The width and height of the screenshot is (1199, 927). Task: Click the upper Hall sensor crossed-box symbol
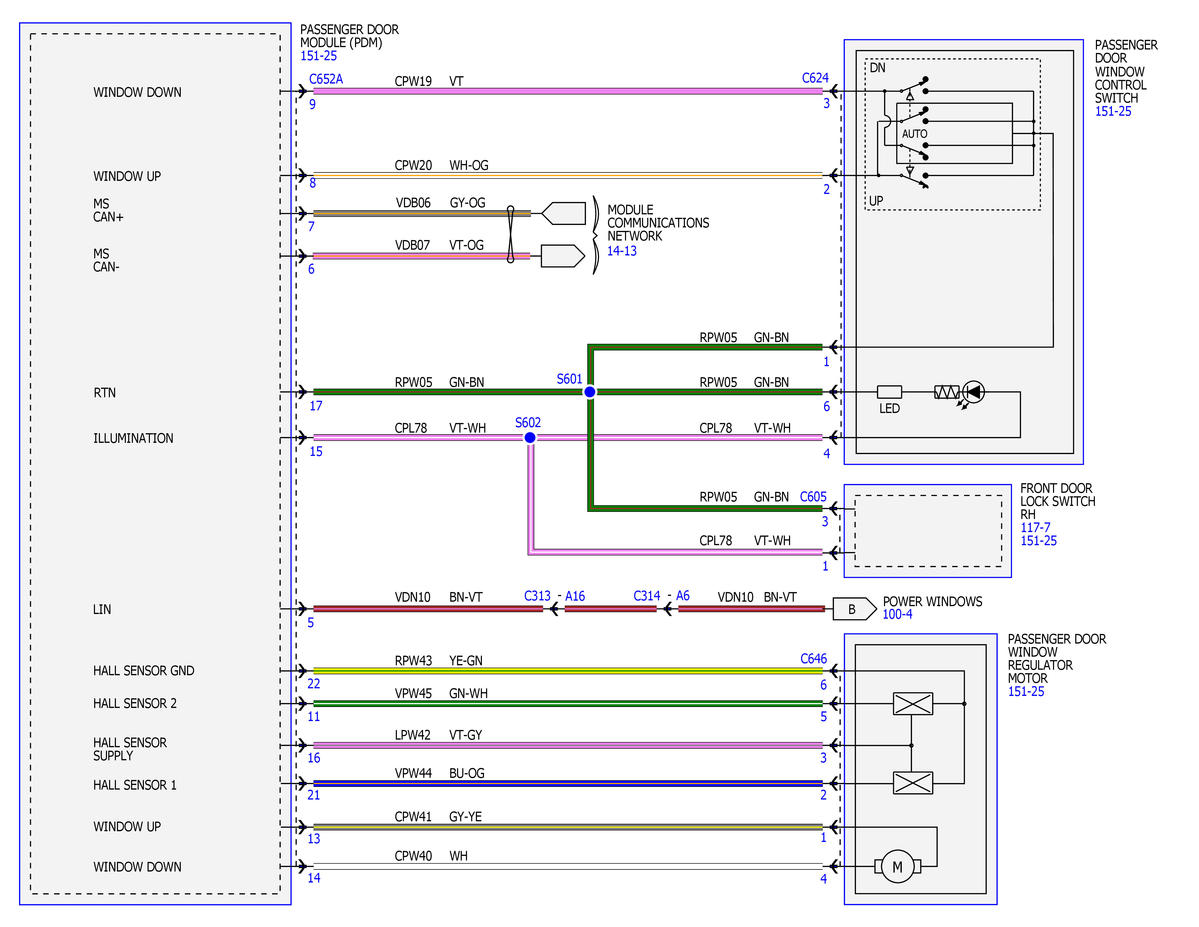pos(913,704)
